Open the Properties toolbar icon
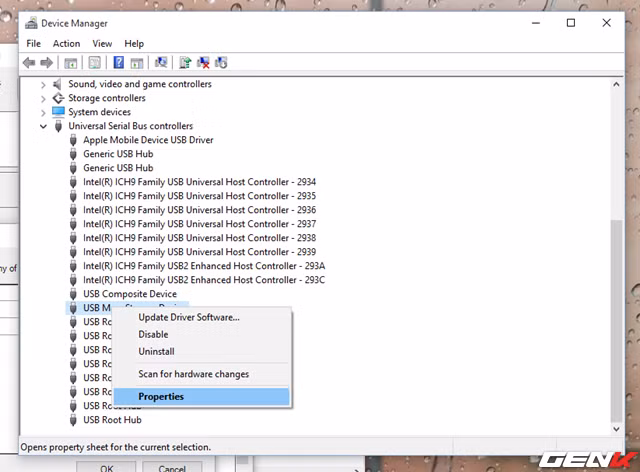The width and height of the screenshot is (640, 472). coord(94,63)
